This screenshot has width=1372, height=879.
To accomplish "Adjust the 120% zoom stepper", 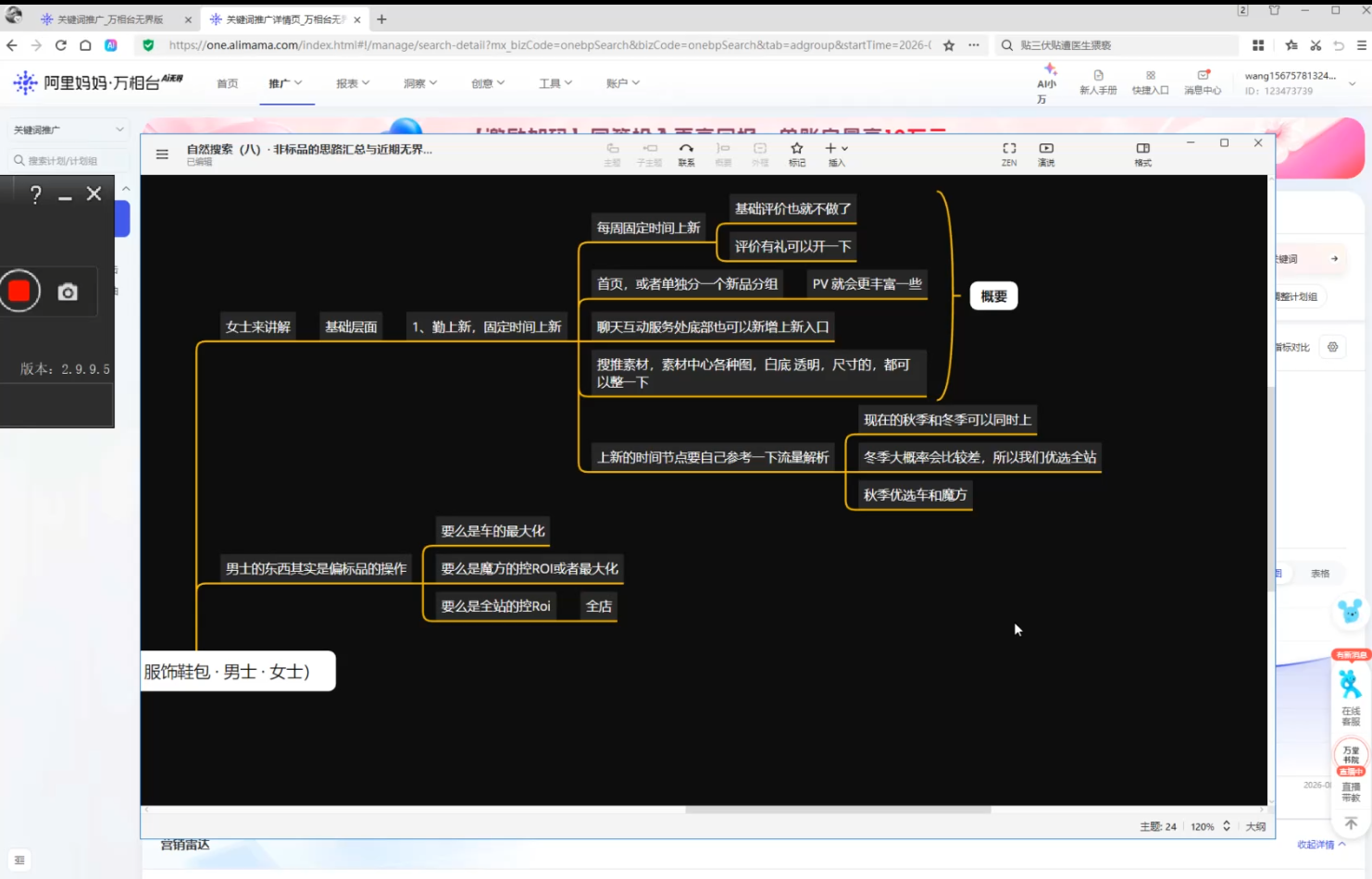I will tap(1227, 826).
